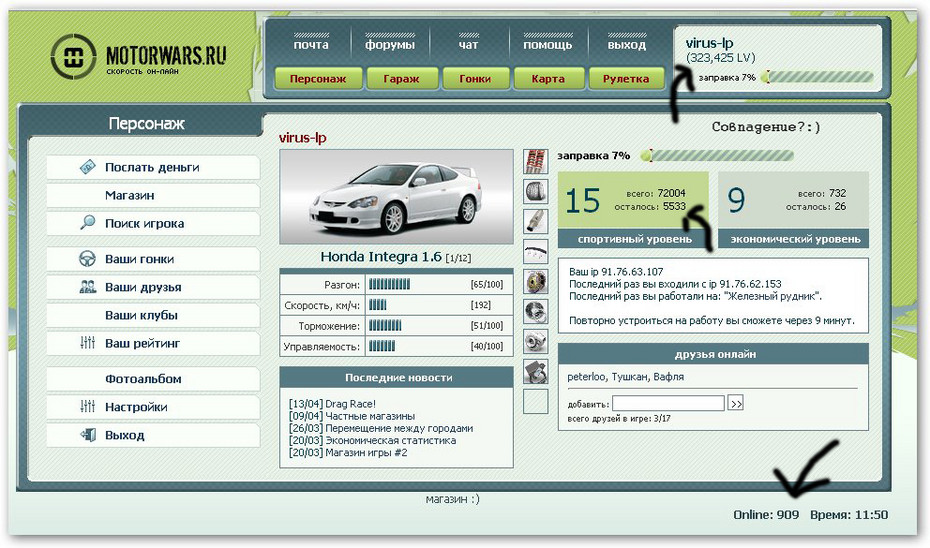Screen dimensions: 930x548
Task: Open the turbocharger part slot
Action: click(536, 342)
